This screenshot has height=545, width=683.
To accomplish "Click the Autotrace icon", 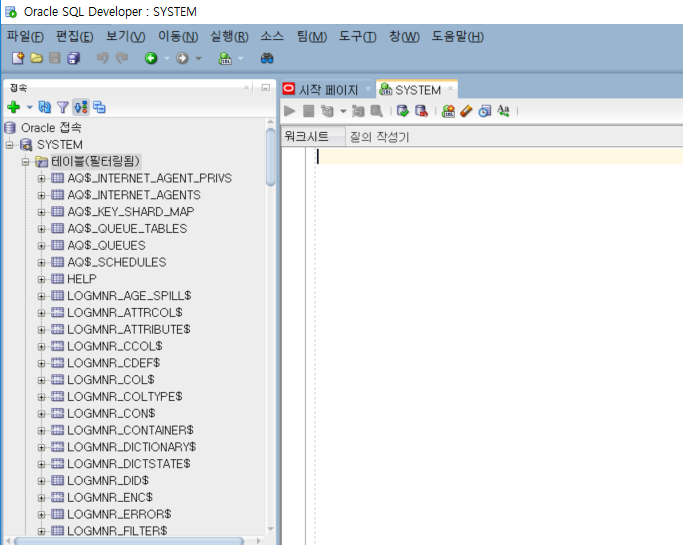I will (x=358, y=111).
